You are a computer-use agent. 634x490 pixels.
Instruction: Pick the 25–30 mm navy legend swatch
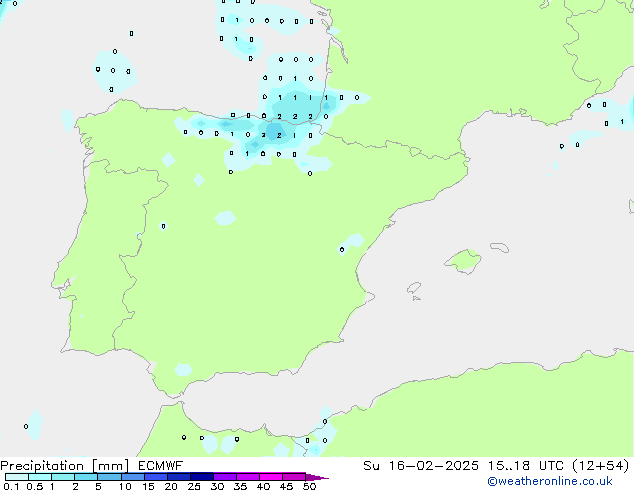[x=202, y=477]
